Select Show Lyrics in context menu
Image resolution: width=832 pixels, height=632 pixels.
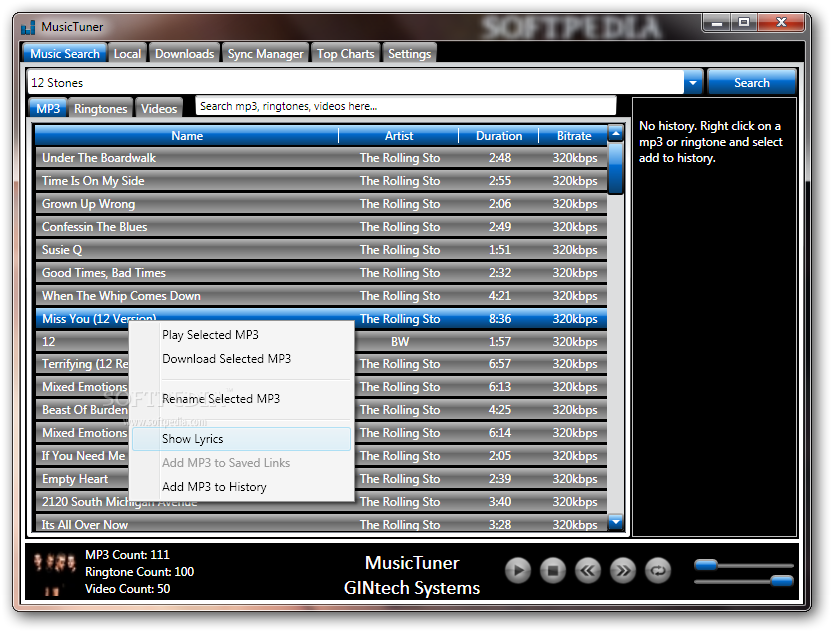point(241,439)
